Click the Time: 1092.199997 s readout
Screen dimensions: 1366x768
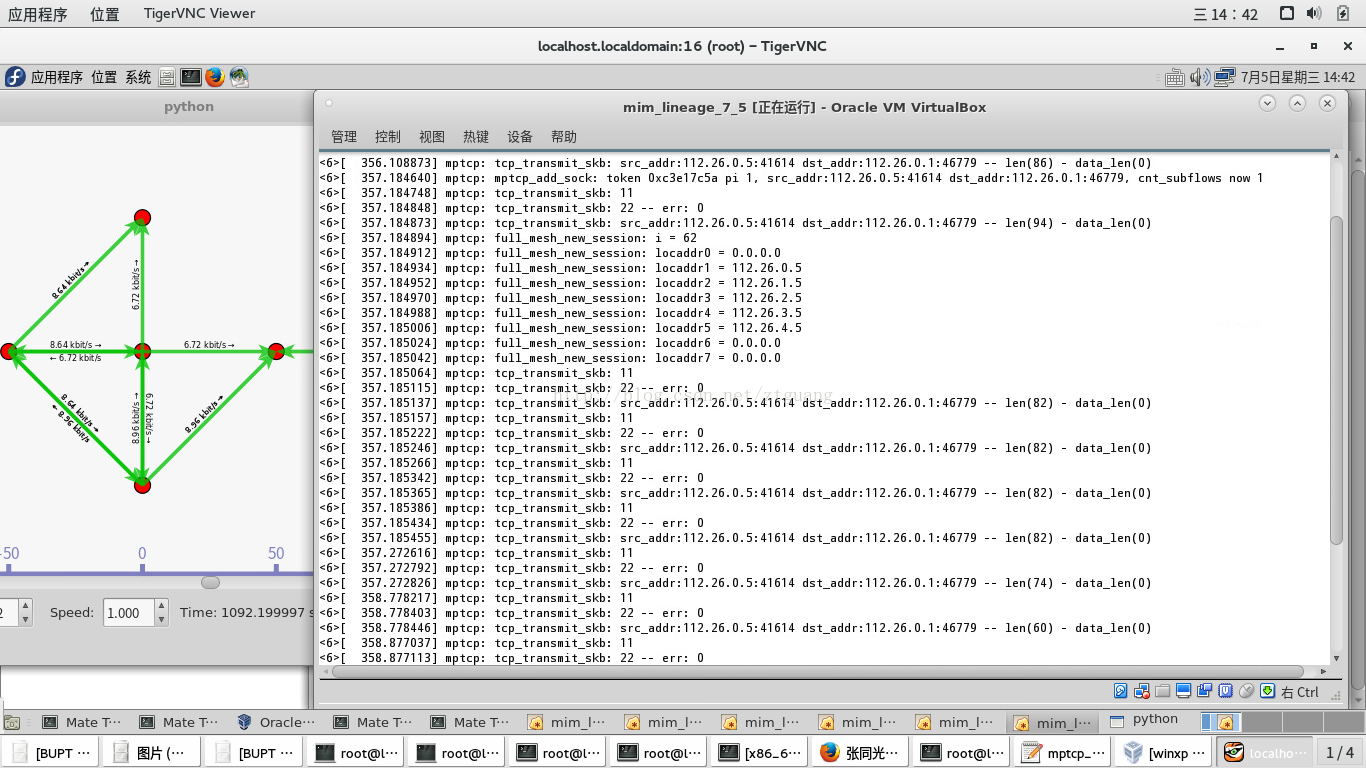click(x=247, y=612)
